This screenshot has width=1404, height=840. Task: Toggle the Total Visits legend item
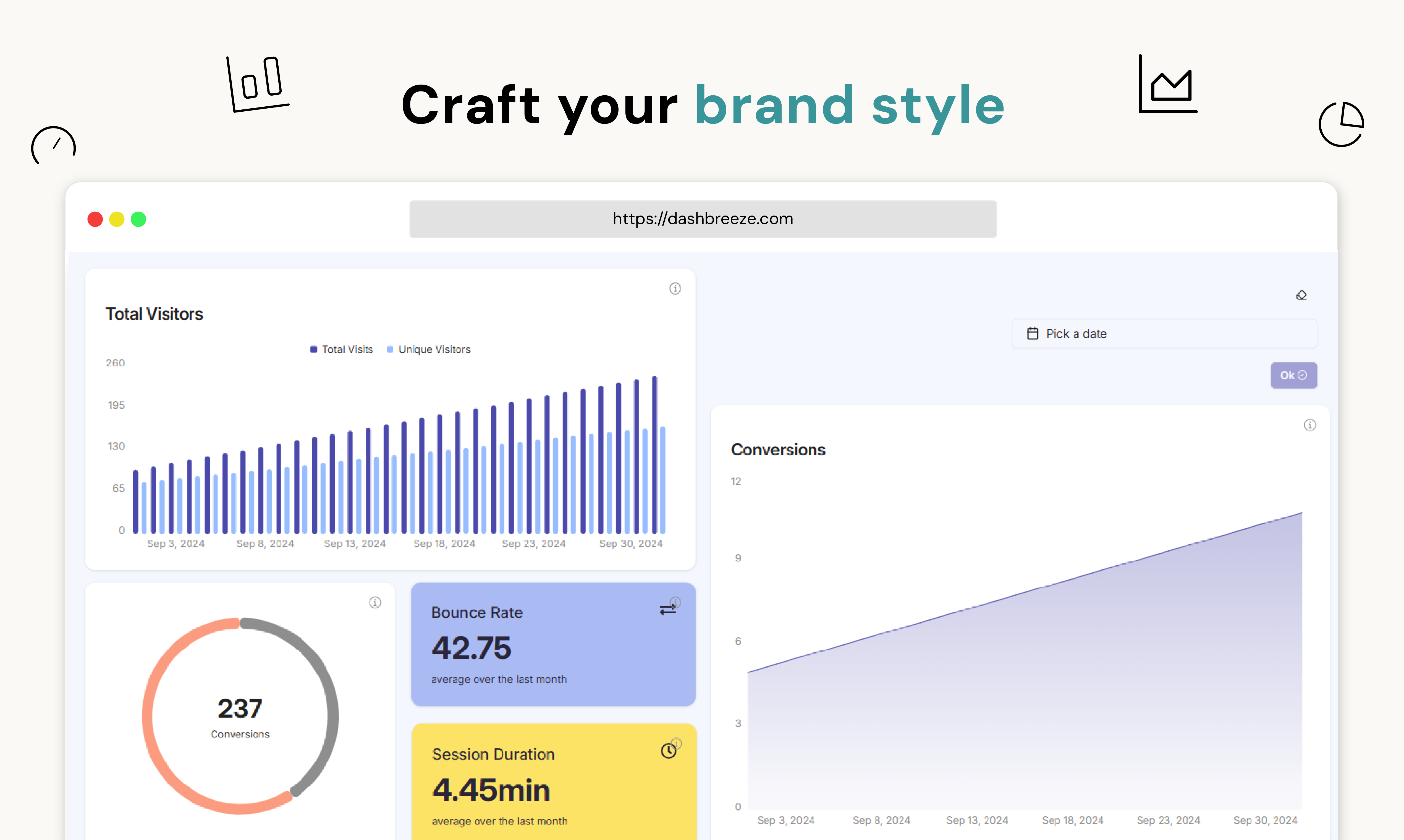coord(341,350)
